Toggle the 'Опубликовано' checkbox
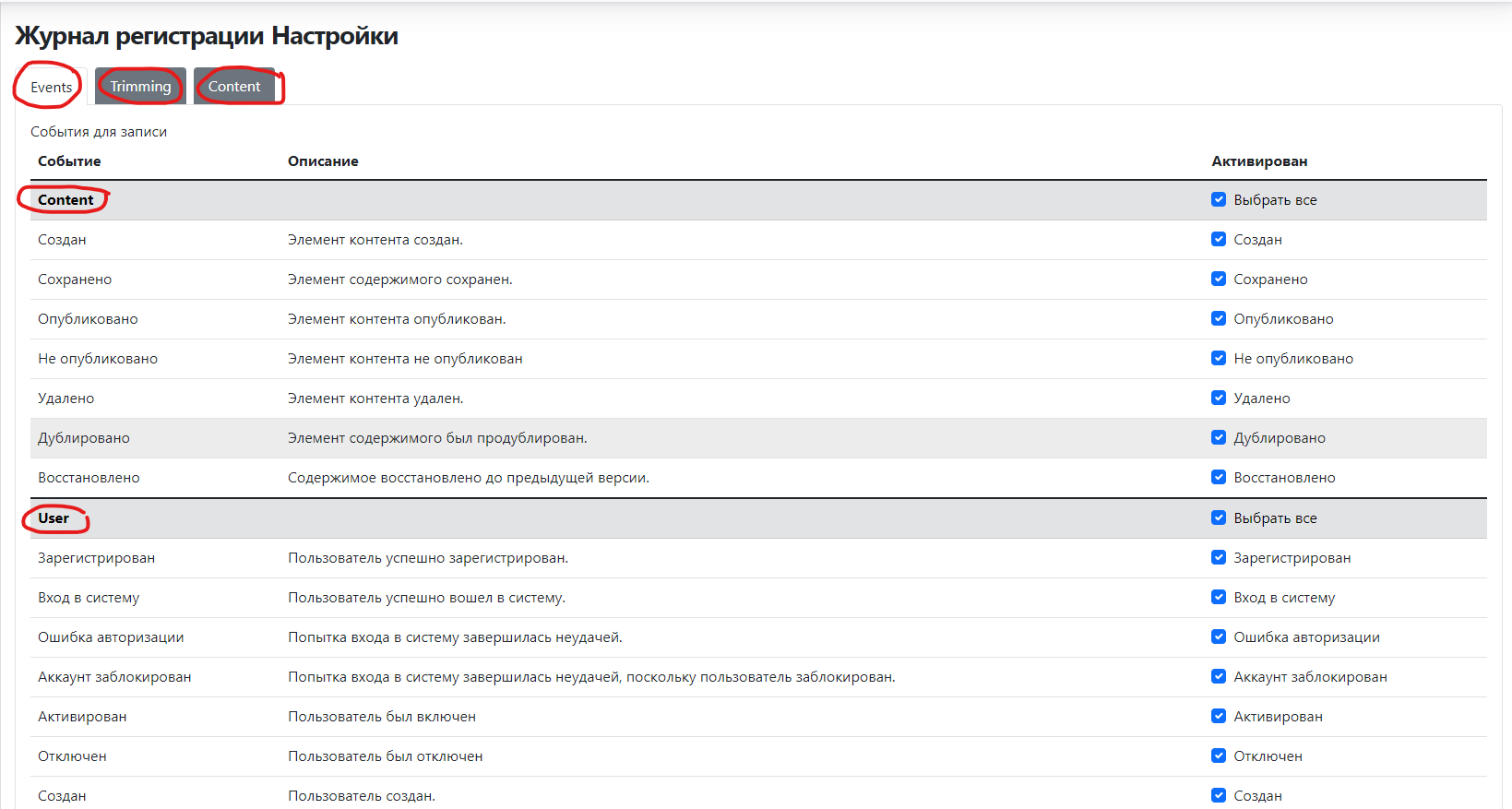 pos(1219,319)
